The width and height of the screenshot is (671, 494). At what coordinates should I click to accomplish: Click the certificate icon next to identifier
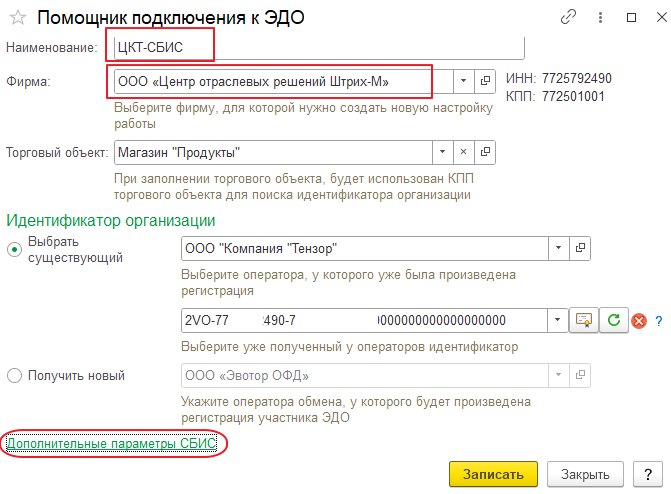coord(583,320)
